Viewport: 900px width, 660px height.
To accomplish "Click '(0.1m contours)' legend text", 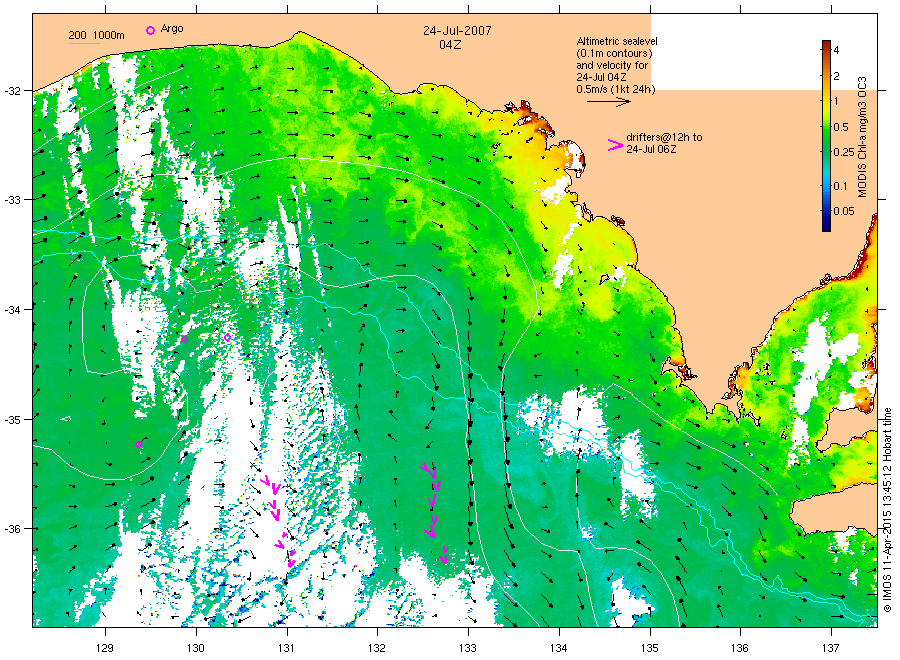I will click(614, 53).
